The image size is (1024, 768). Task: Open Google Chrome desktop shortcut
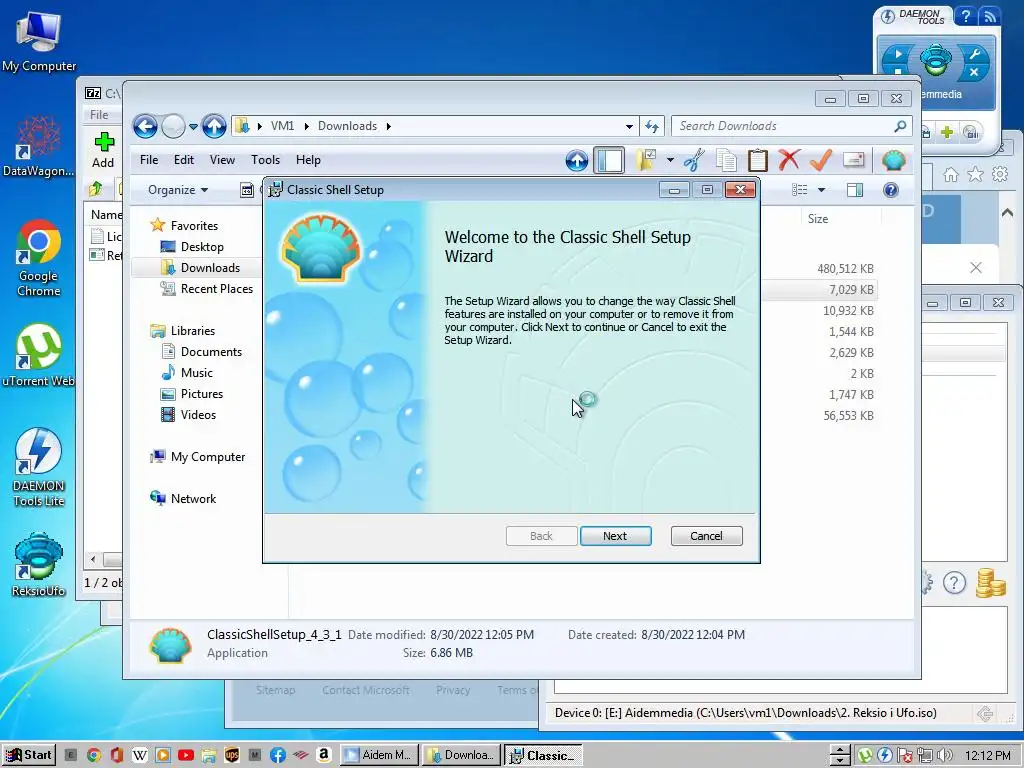point(39,259)
